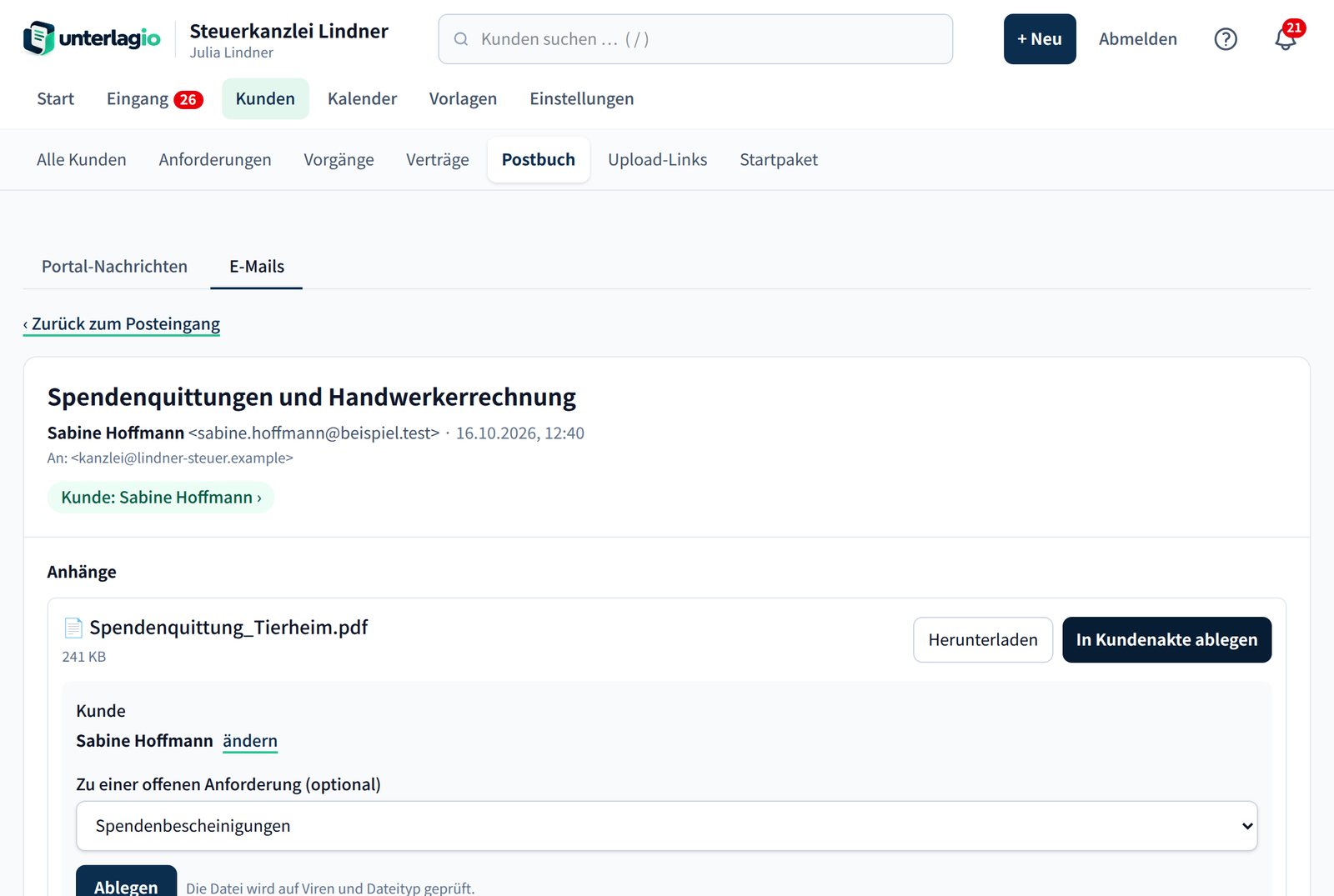Click the file name Spendenquittung_Tierheim.pdf
The image size is (1334, 896).
click(x=228, y=628)
